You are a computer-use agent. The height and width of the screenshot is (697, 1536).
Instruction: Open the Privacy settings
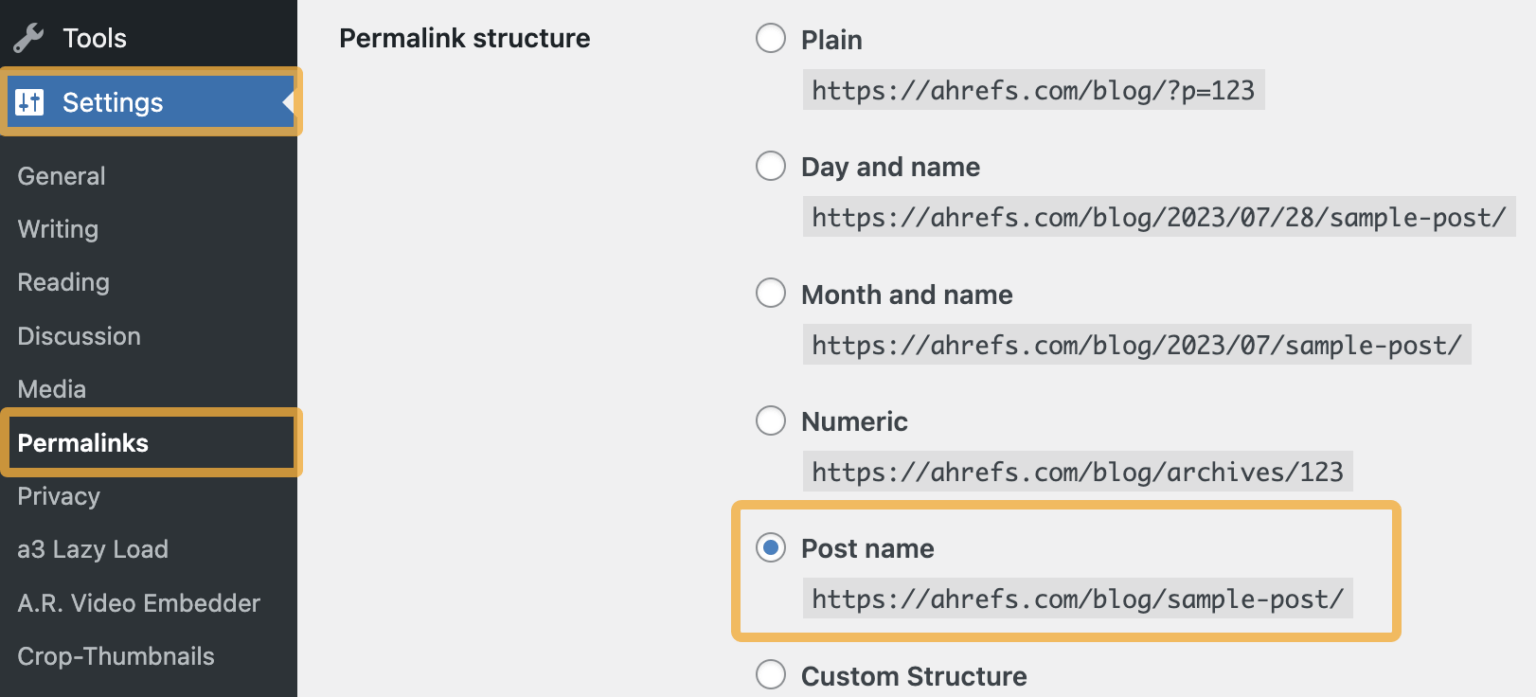click(x=58, y=496)
